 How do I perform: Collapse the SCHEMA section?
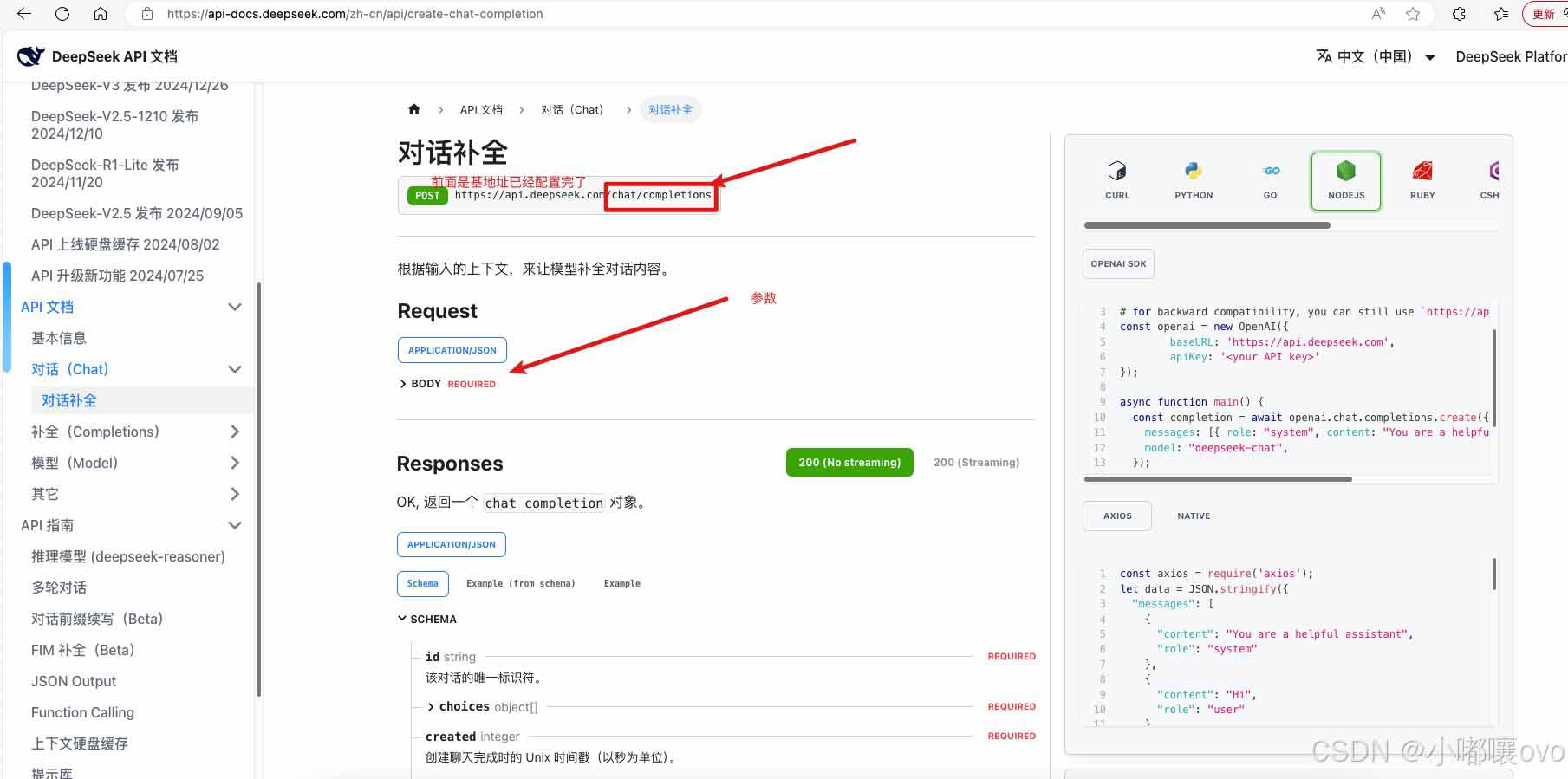427,619
